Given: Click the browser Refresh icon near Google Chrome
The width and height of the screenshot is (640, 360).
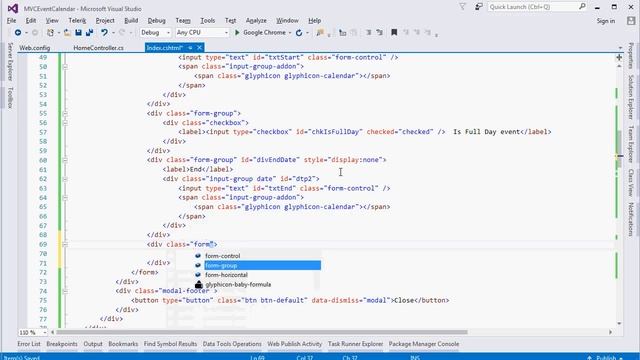Looking at the screenshot, I should tap(299, 33).
